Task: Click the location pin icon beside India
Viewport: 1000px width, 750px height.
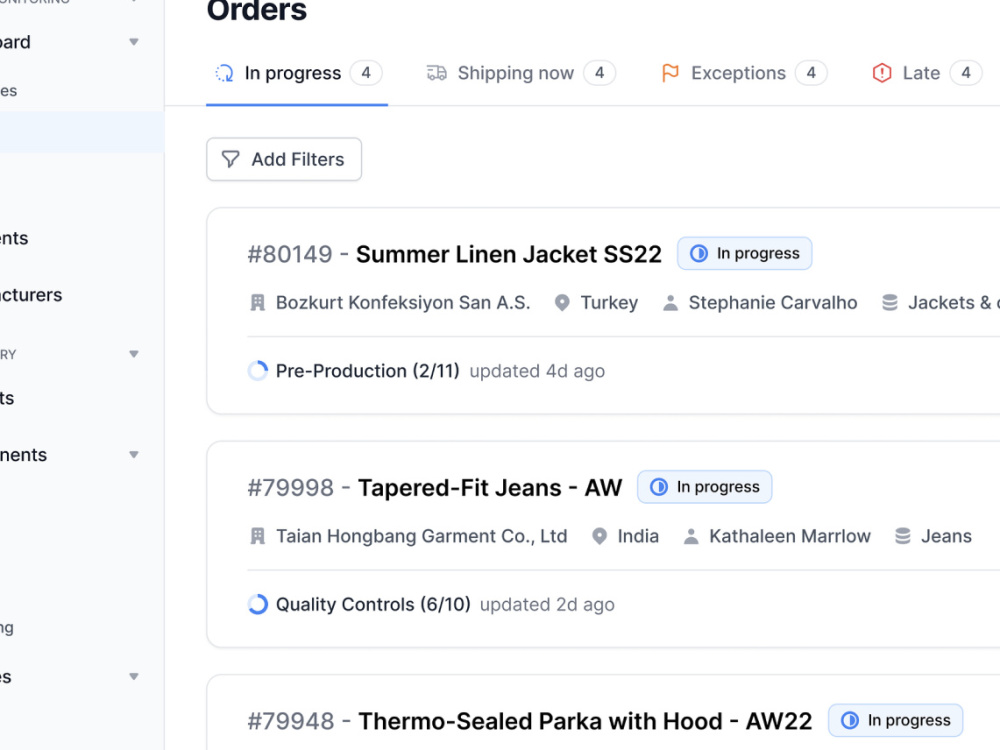Action: point(599,536)
